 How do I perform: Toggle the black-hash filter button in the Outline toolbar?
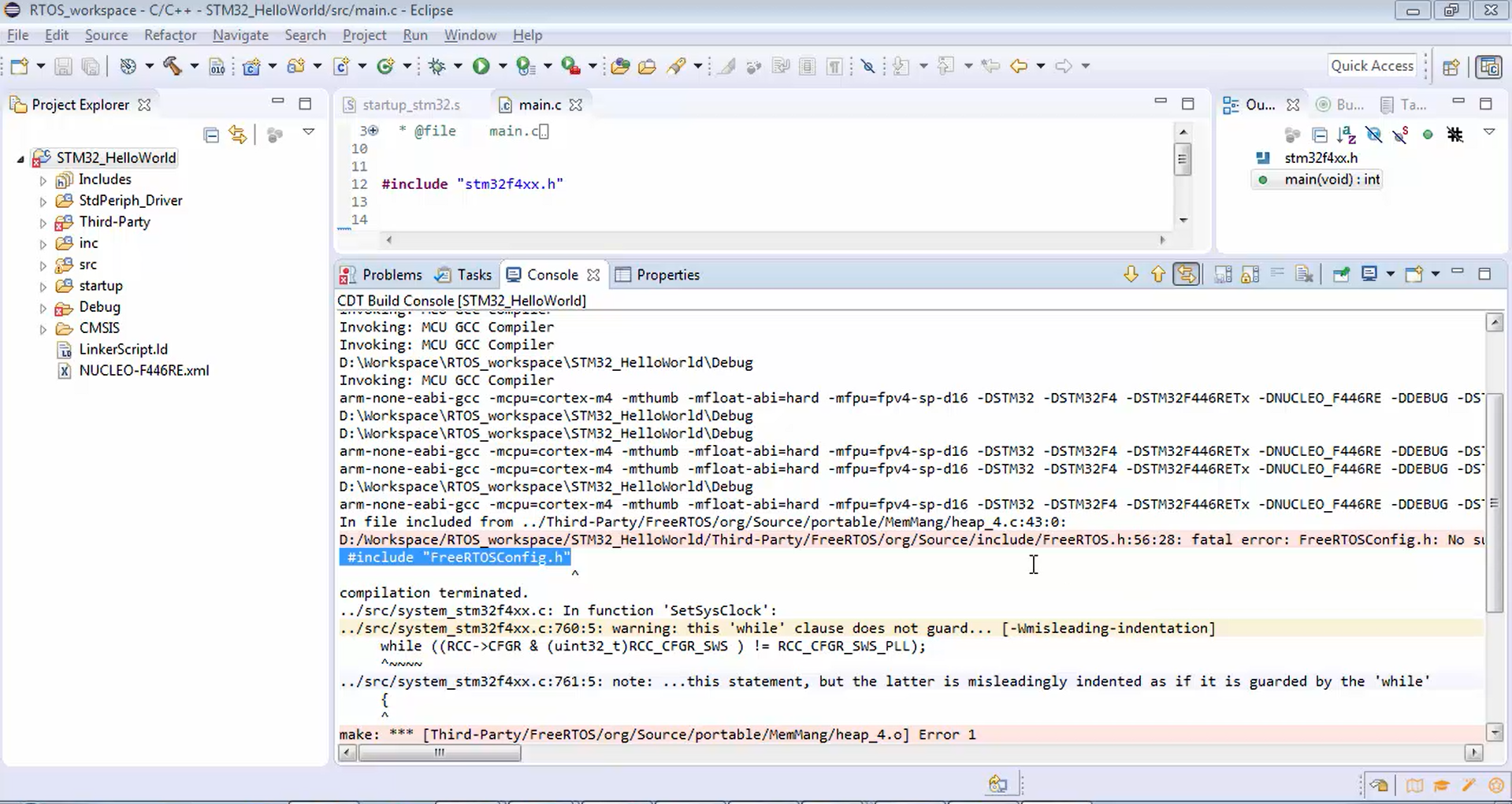pos(1454,135)
